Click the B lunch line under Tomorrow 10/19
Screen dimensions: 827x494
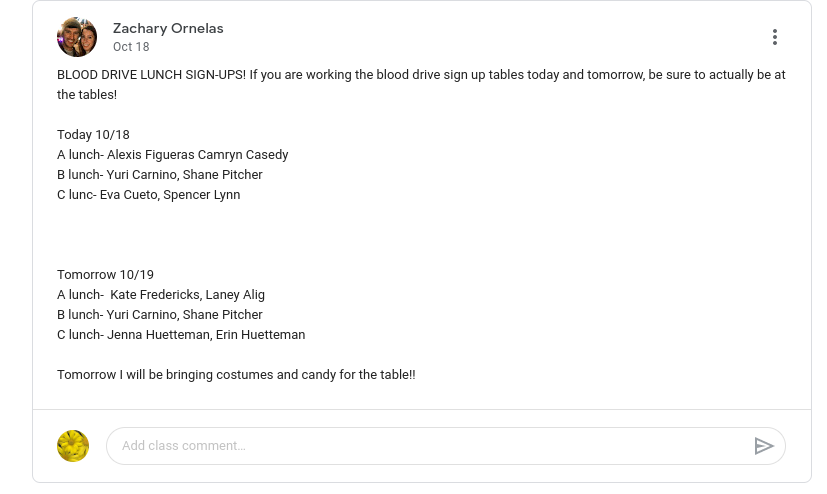coord(160,315)
